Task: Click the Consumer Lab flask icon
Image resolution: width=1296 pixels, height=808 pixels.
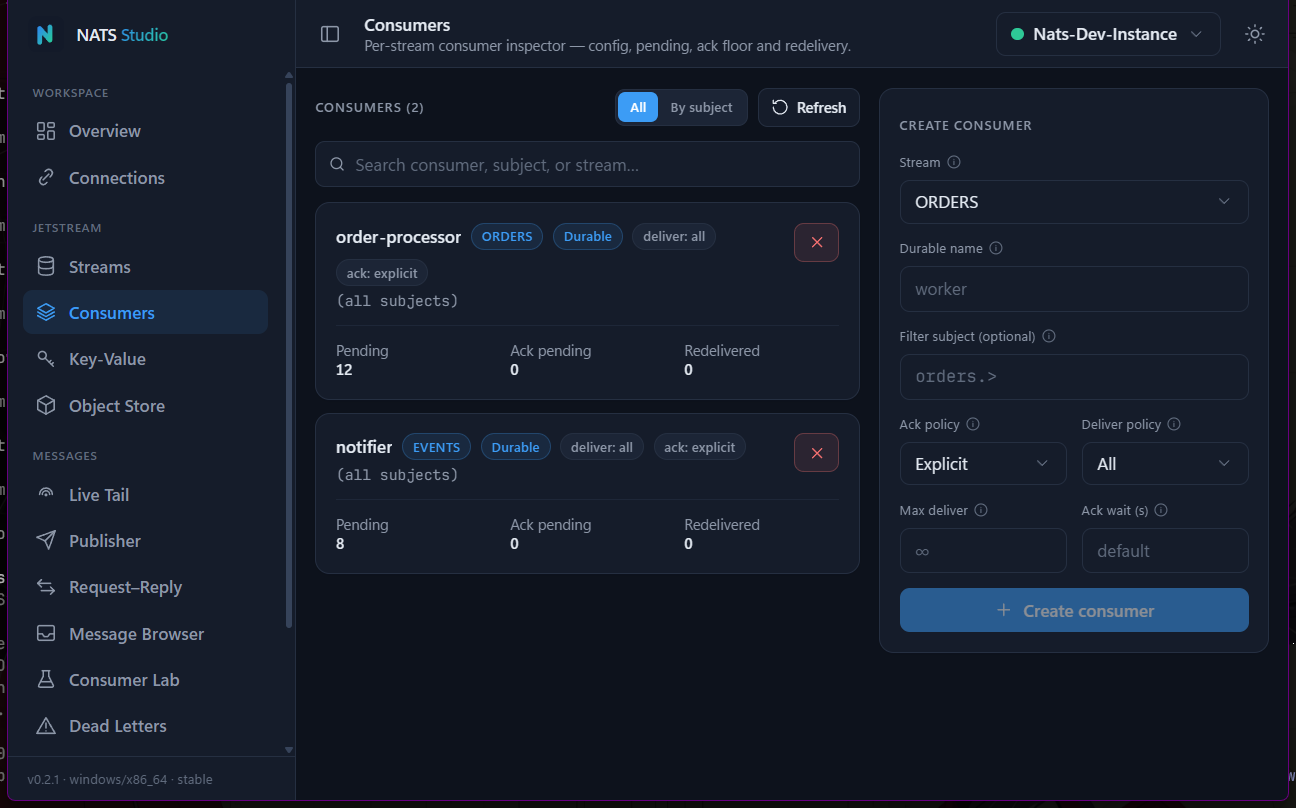Action: tap(46, 680)
